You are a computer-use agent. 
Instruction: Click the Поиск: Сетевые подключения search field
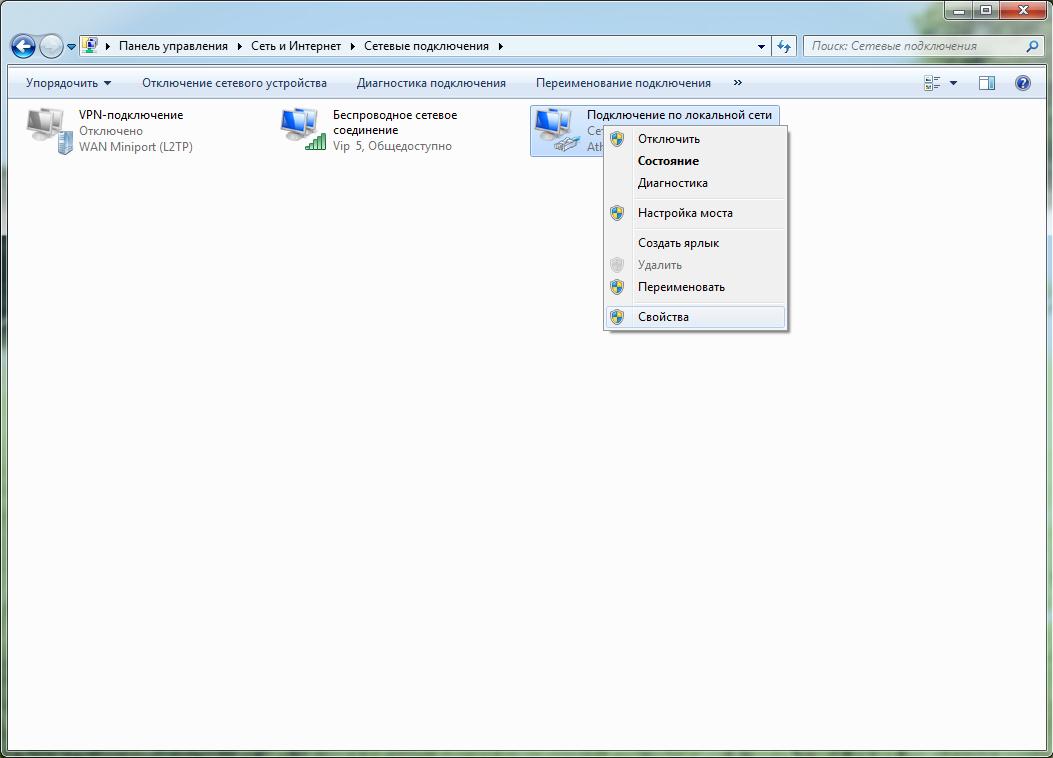coord(910,46)
